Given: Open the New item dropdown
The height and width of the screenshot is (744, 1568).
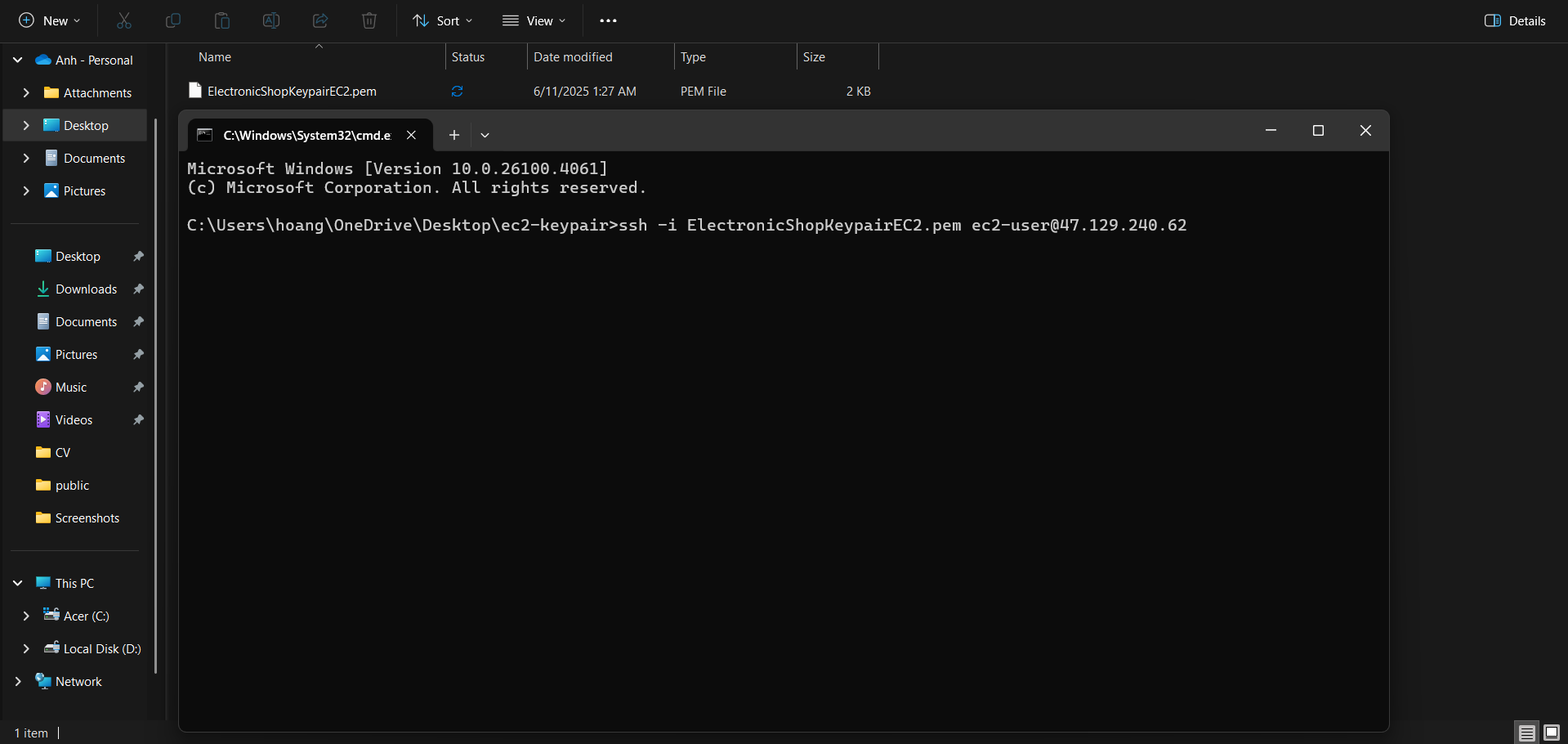Looking at the screenshot, I should (50, 20).
